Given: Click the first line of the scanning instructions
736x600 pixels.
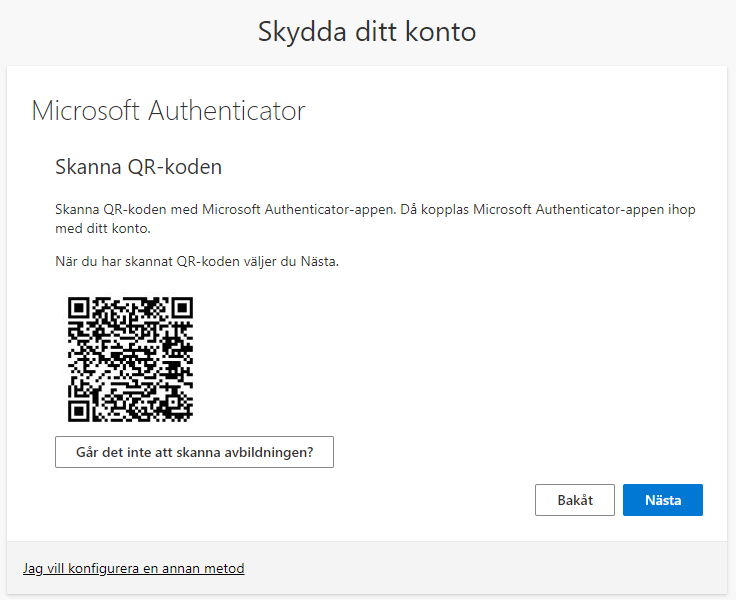Looking at the screenshot, I should click(375, 209).
